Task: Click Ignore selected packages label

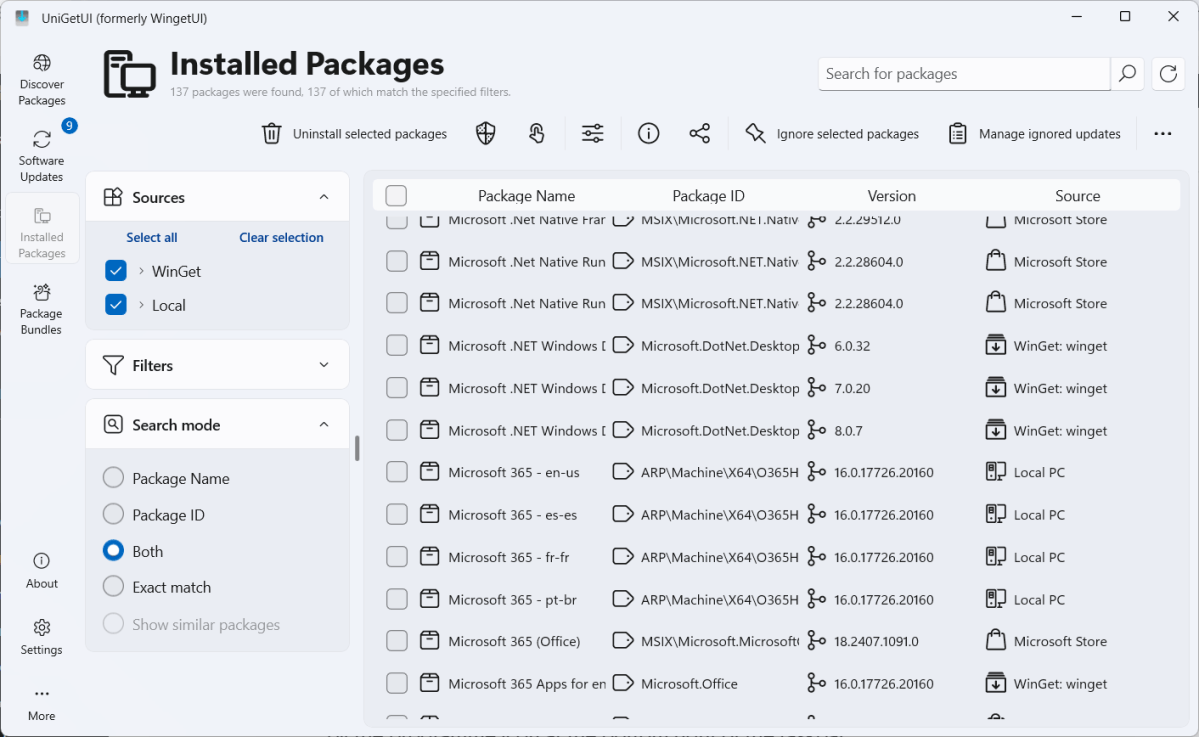Action: click(848, 134)
